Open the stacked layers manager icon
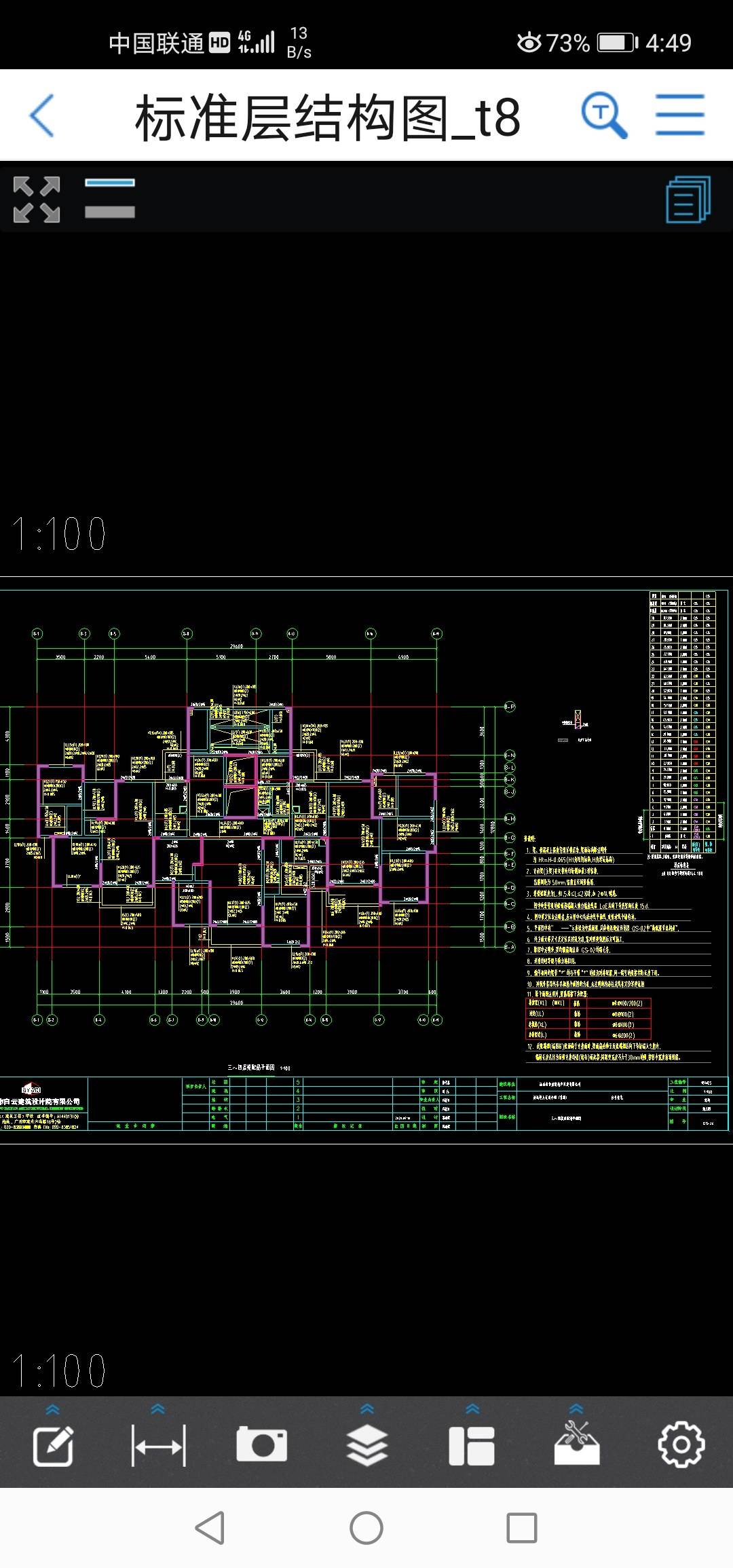The image size is (733, 1568). (367, 1446)
